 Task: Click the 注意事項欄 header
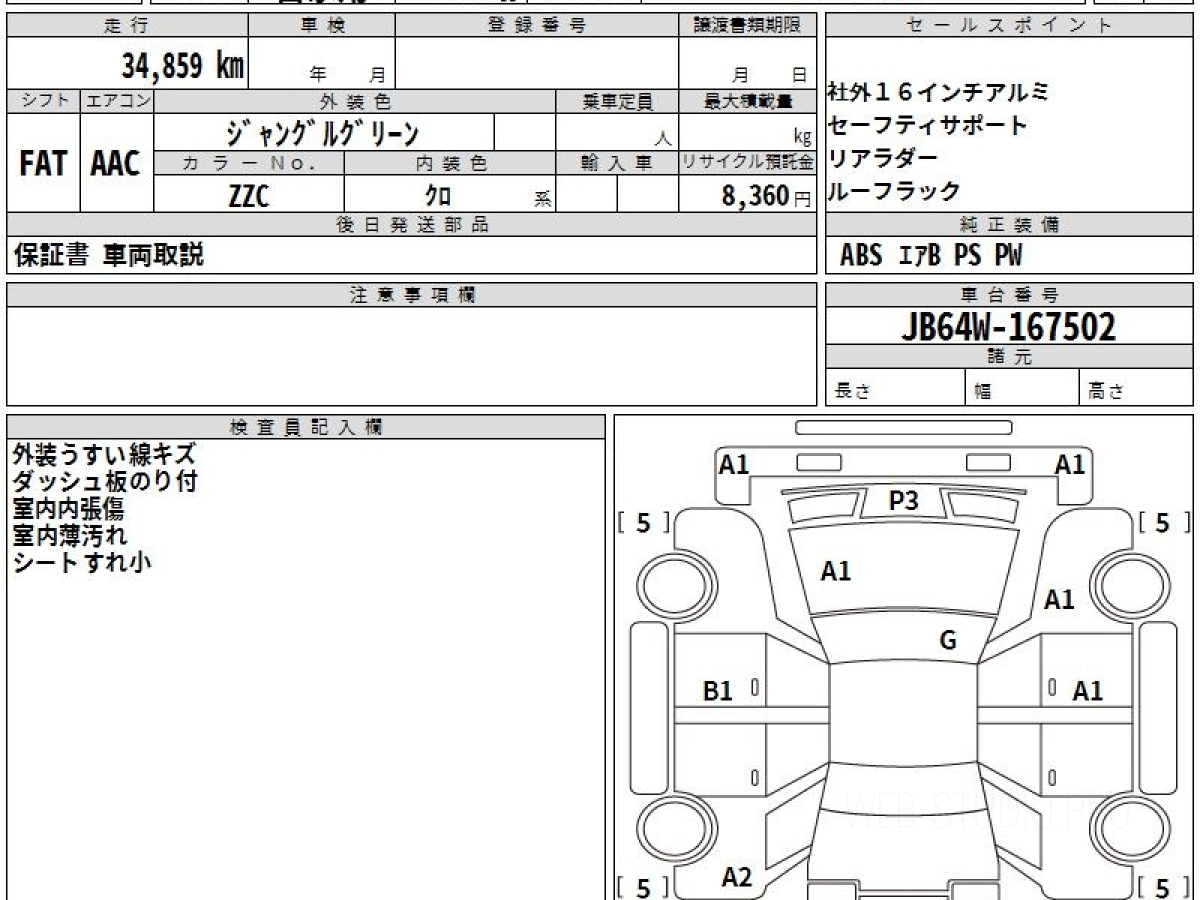click(411, 295)
